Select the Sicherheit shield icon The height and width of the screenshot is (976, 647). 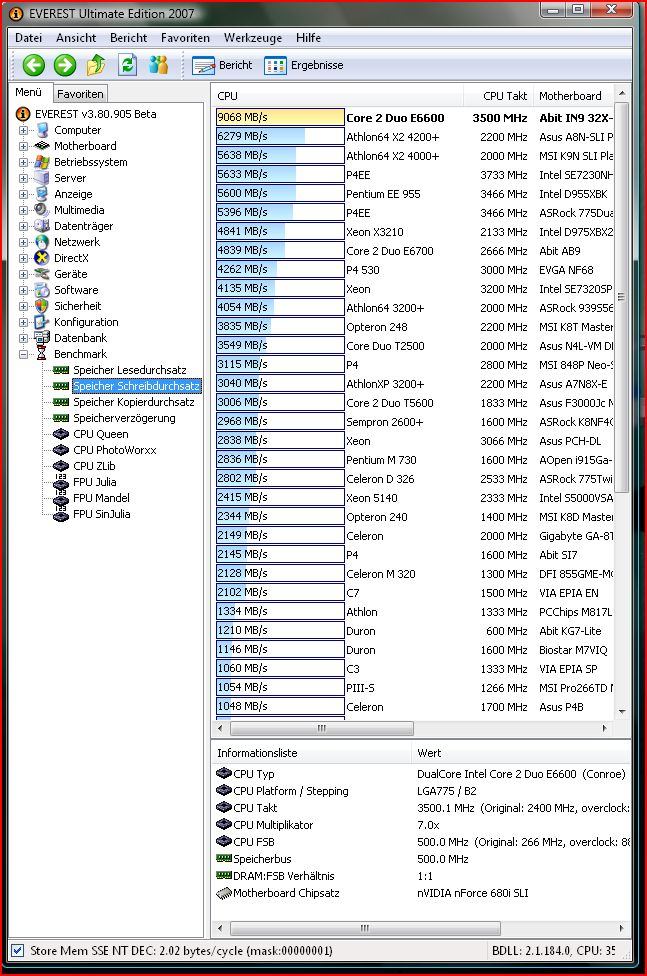(x=42, y=306)
